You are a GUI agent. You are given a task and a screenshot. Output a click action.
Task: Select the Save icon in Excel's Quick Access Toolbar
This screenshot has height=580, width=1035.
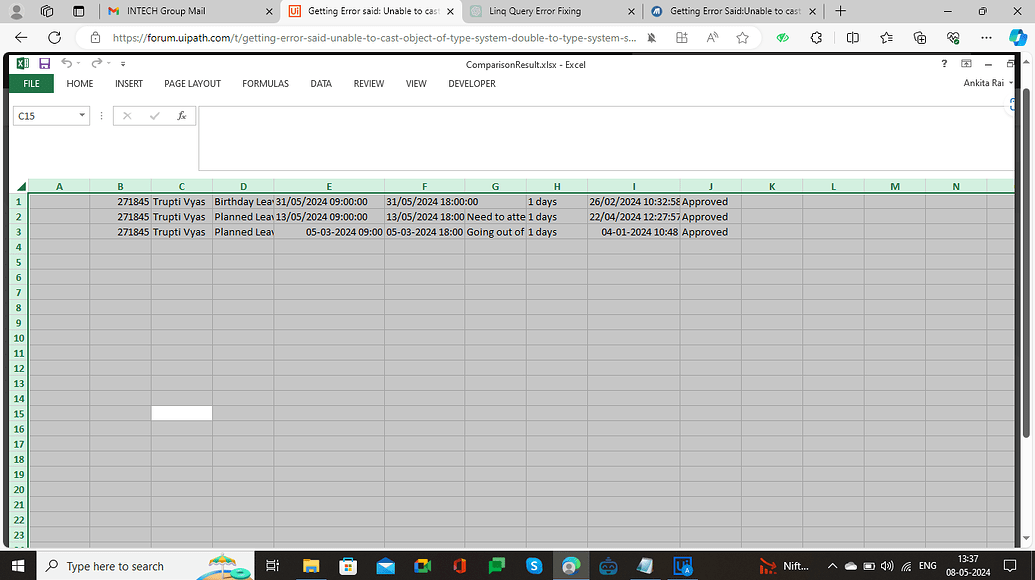[x=44, y=62]
